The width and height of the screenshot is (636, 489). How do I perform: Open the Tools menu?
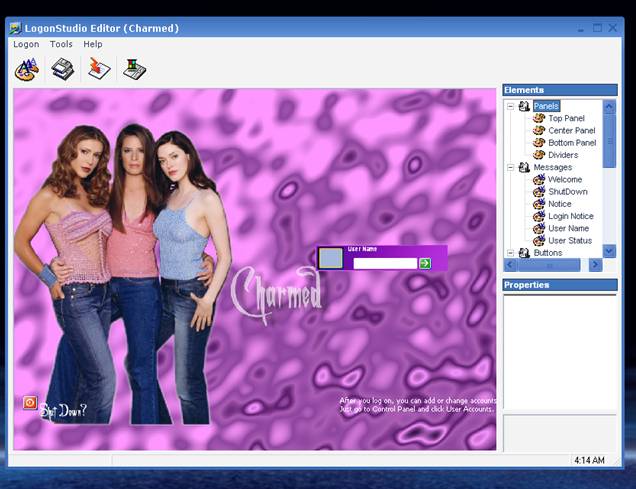click(61, 44)
